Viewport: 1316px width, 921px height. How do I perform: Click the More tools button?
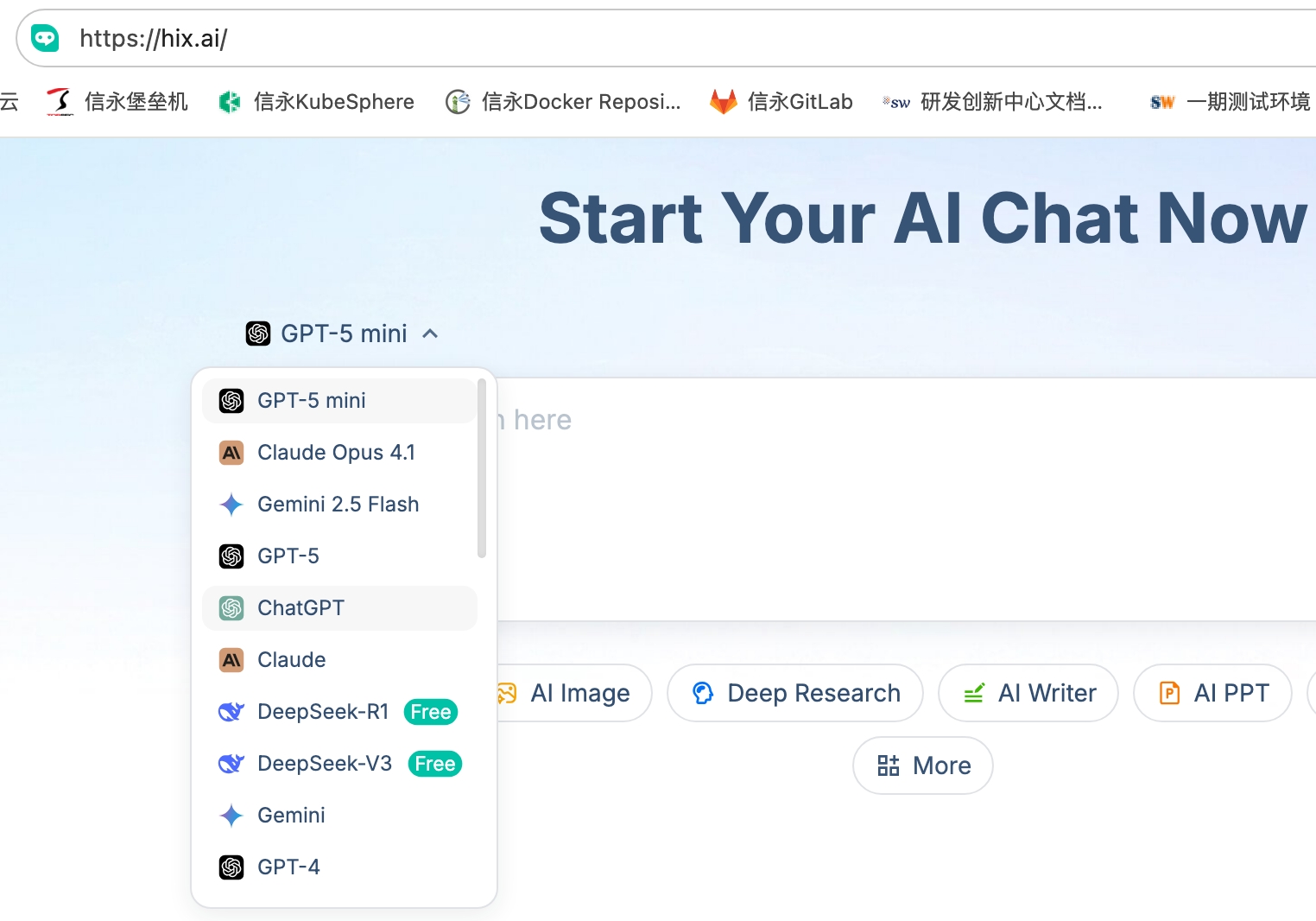(923, 765)
